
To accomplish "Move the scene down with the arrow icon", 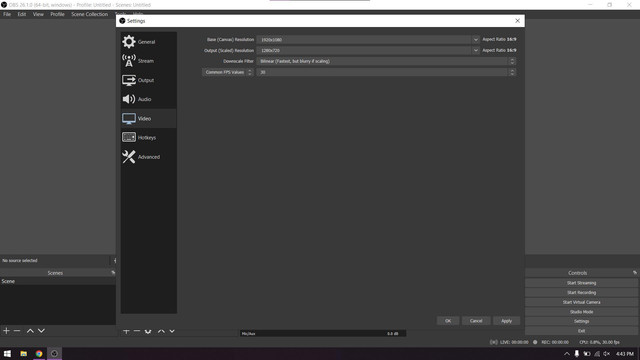I will tap(41, 331).
